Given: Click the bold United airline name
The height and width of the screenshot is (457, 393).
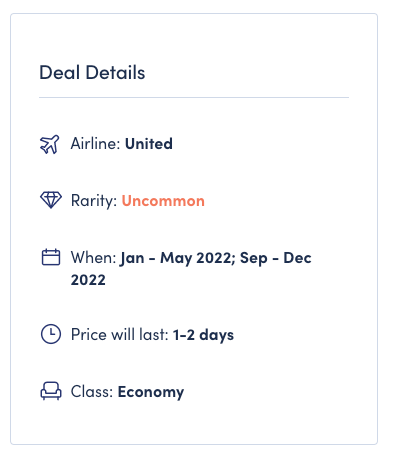Looking at the screenshot, I should point(149,144).
